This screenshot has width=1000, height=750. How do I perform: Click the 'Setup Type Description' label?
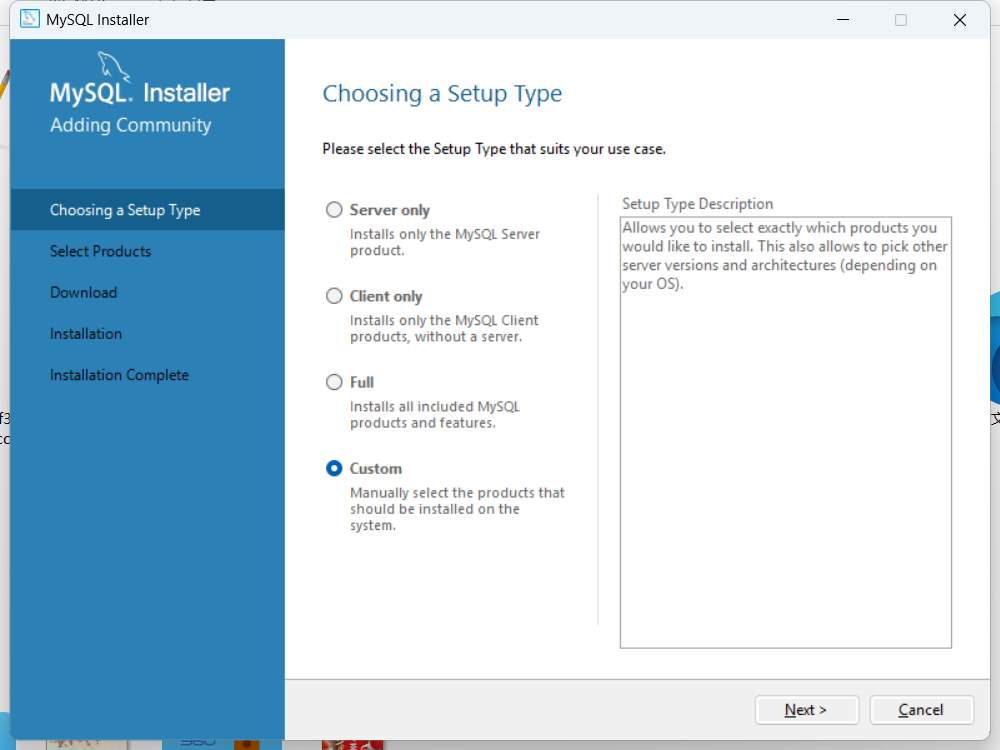pos(697,203)
